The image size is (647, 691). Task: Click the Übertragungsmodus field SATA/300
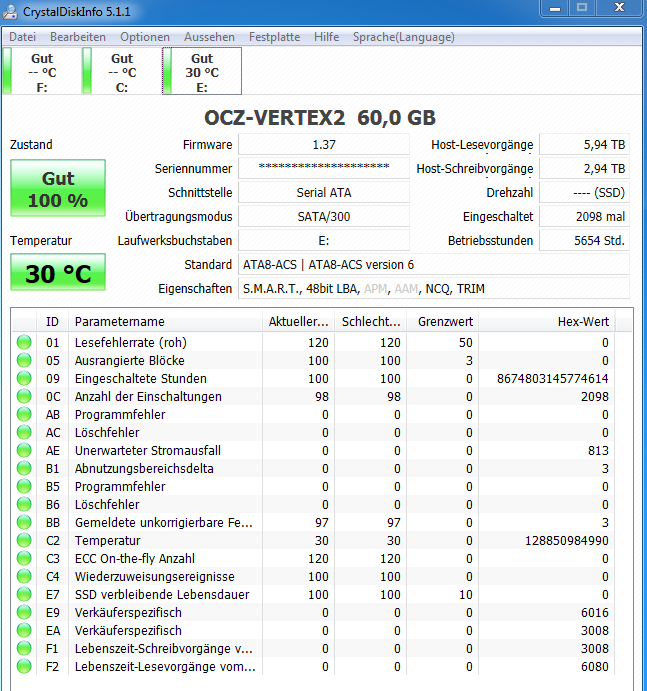(x=324, y=216)
